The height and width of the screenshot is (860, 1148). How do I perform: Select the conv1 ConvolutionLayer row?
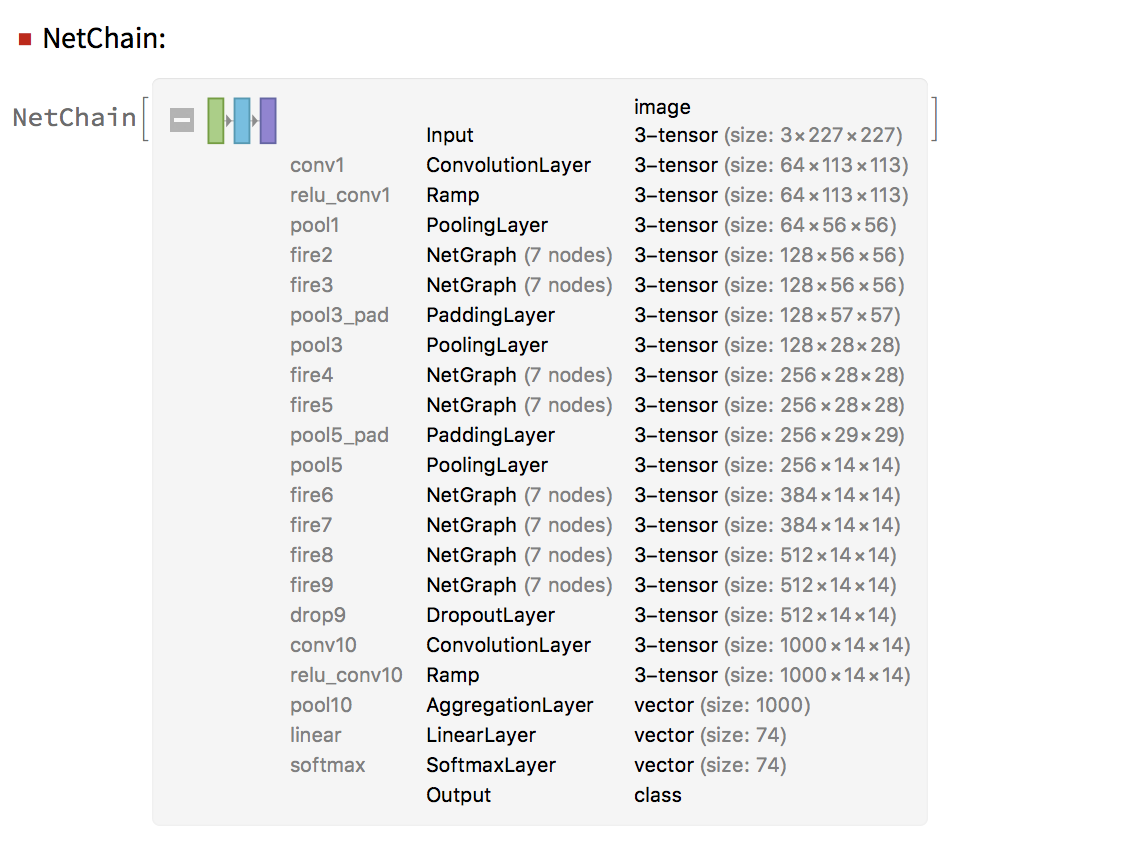coord(599,165)
